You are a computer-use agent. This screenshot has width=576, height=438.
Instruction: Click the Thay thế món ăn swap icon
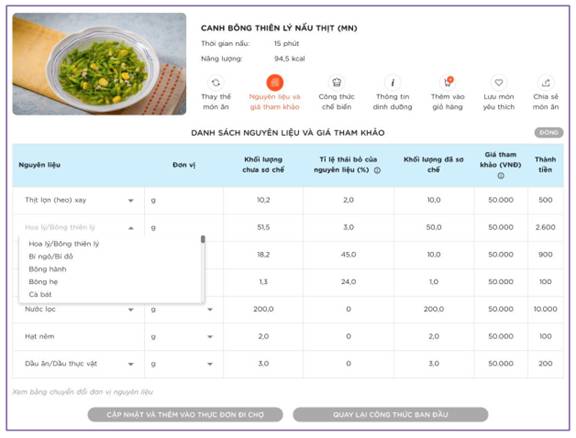[216, 83]
